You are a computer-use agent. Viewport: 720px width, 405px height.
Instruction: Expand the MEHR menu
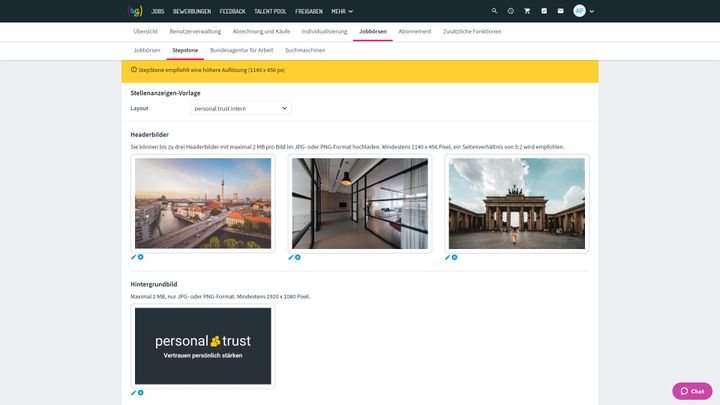pos(342,11)
